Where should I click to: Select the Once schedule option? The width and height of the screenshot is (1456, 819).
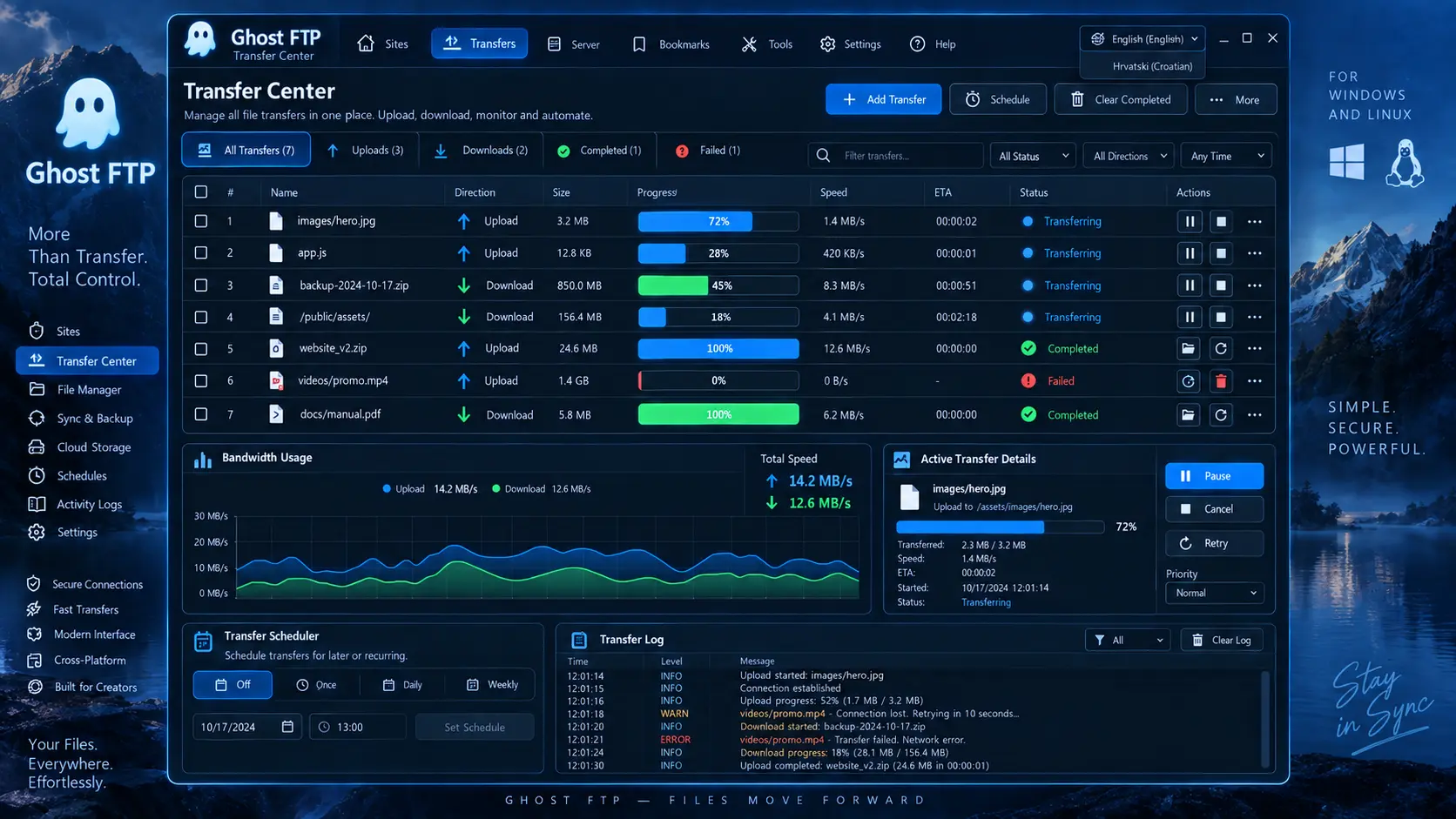coord(316,685)
